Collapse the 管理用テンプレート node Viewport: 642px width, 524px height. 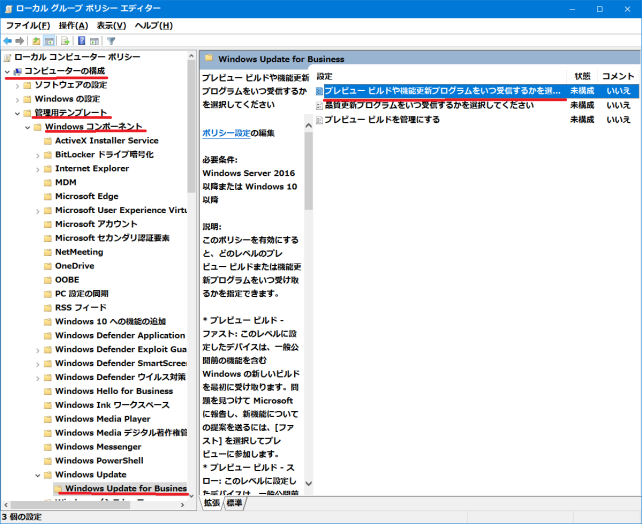[x=17, y=113]
